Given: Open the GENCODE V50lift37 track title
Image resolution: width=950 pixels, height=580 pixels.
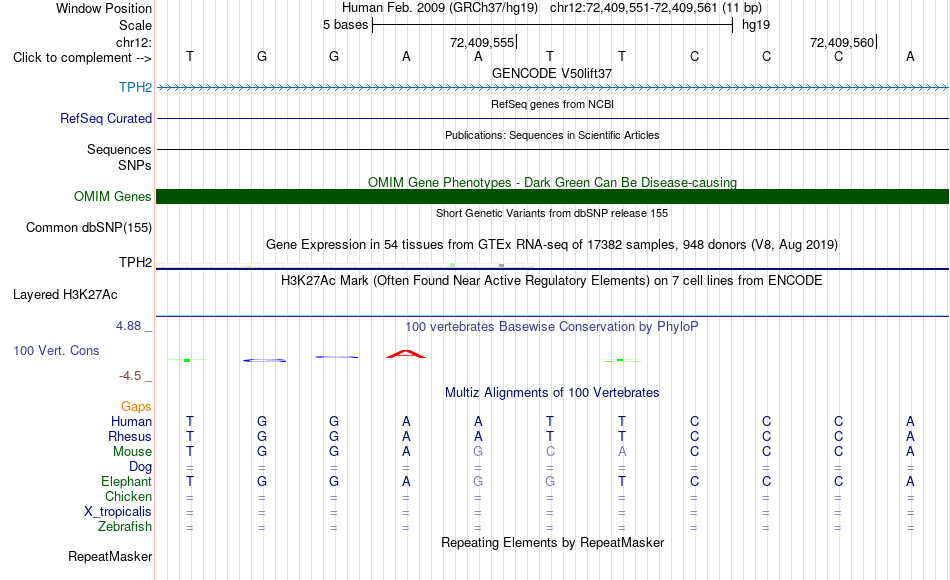Looking at the screenshot, I should click(552, 73).
